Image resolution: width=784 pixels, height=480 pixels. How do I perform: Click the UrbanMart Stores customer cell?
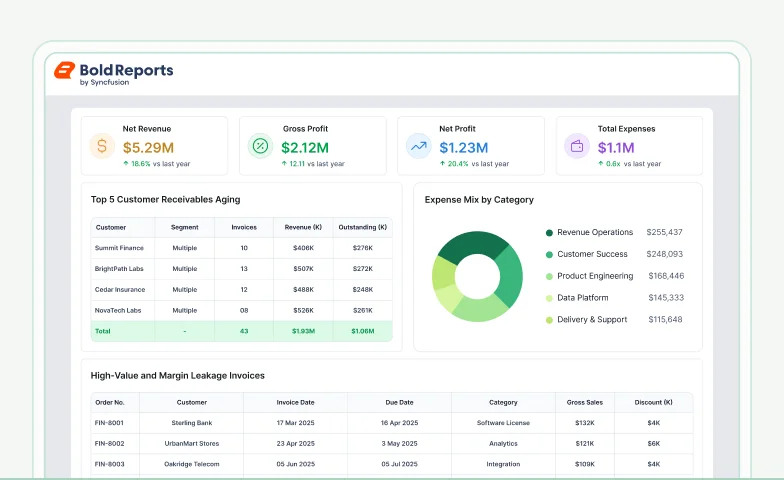tap(192, 444)
